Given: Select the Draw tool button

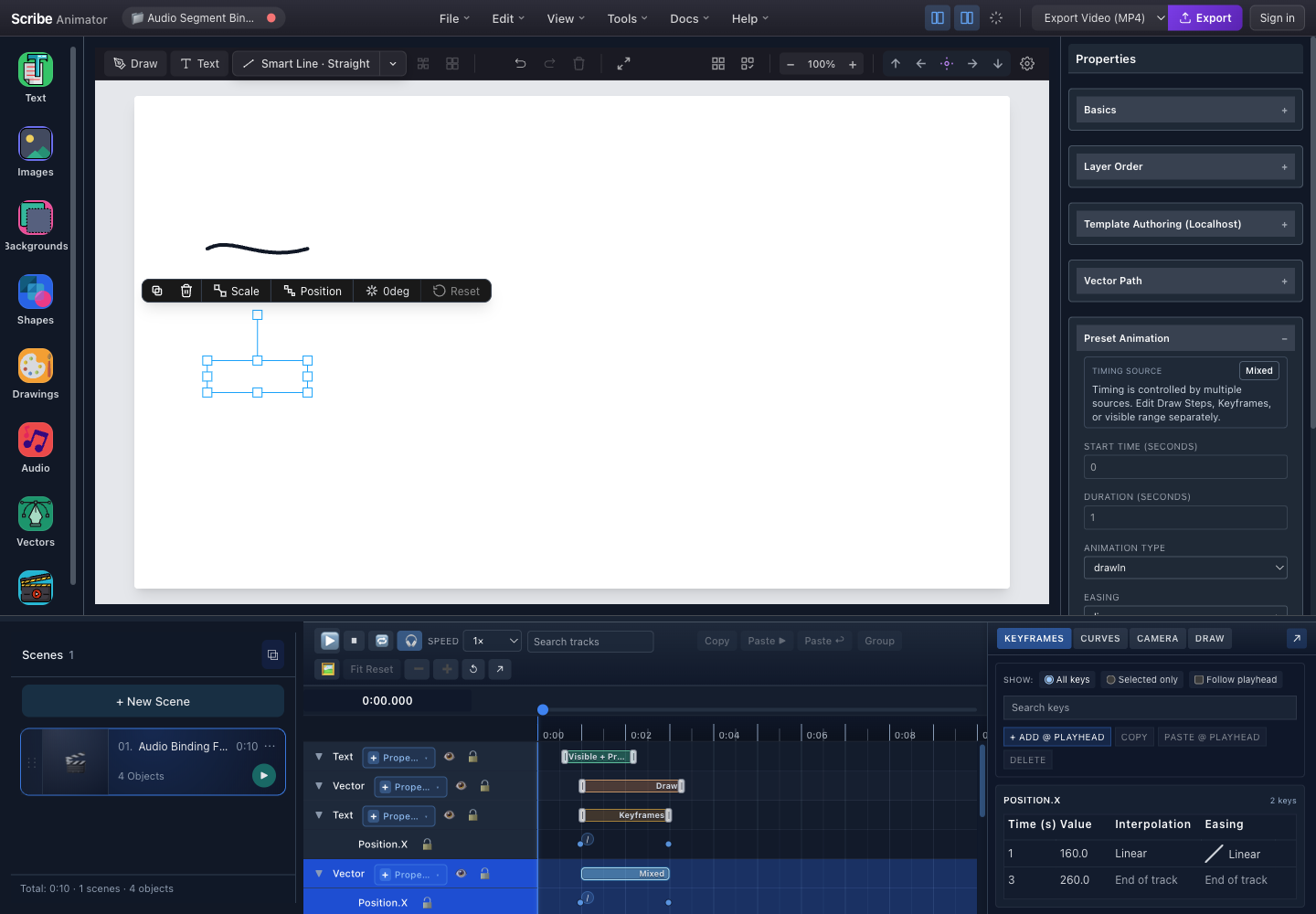Looking at the screenshot, I should click(x=135, y=64).
